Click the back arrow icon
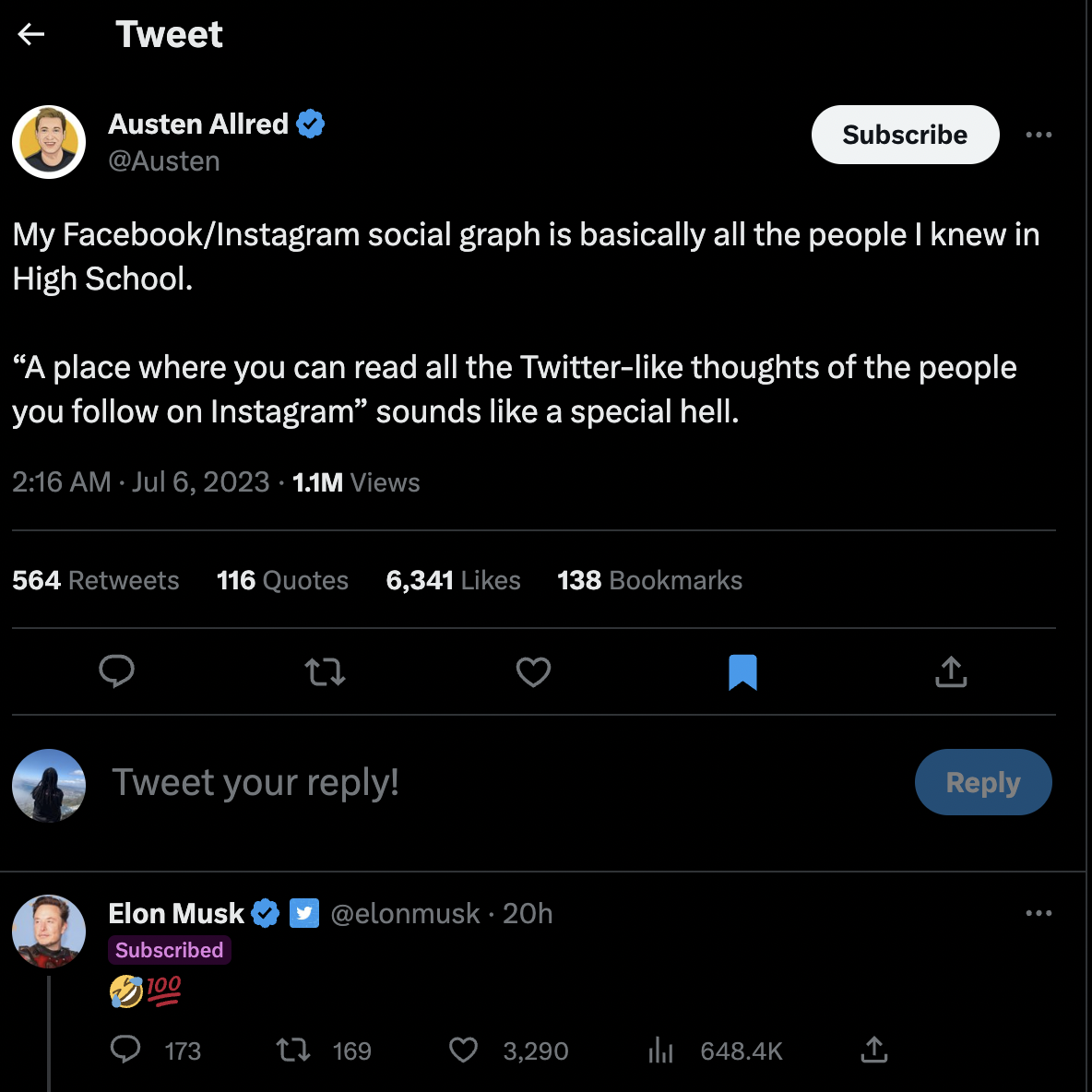Image resolution: width=1092 pixels, height=1092 pixels. point(31,35)
